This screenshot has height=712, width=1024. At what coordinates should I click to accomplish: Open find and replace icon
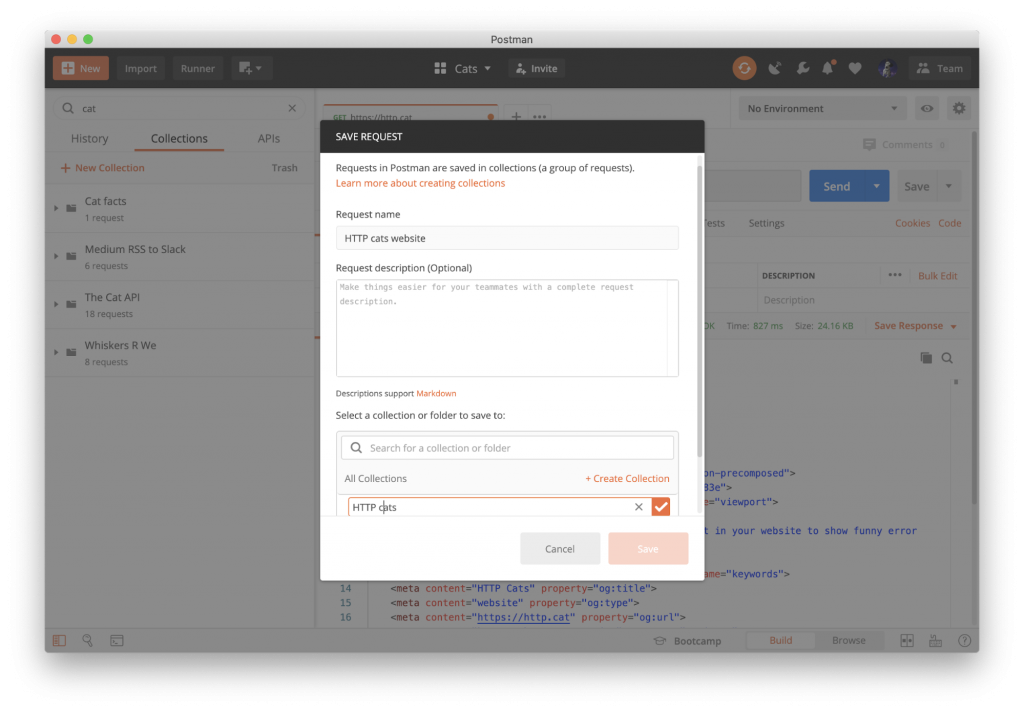[88, 641]
